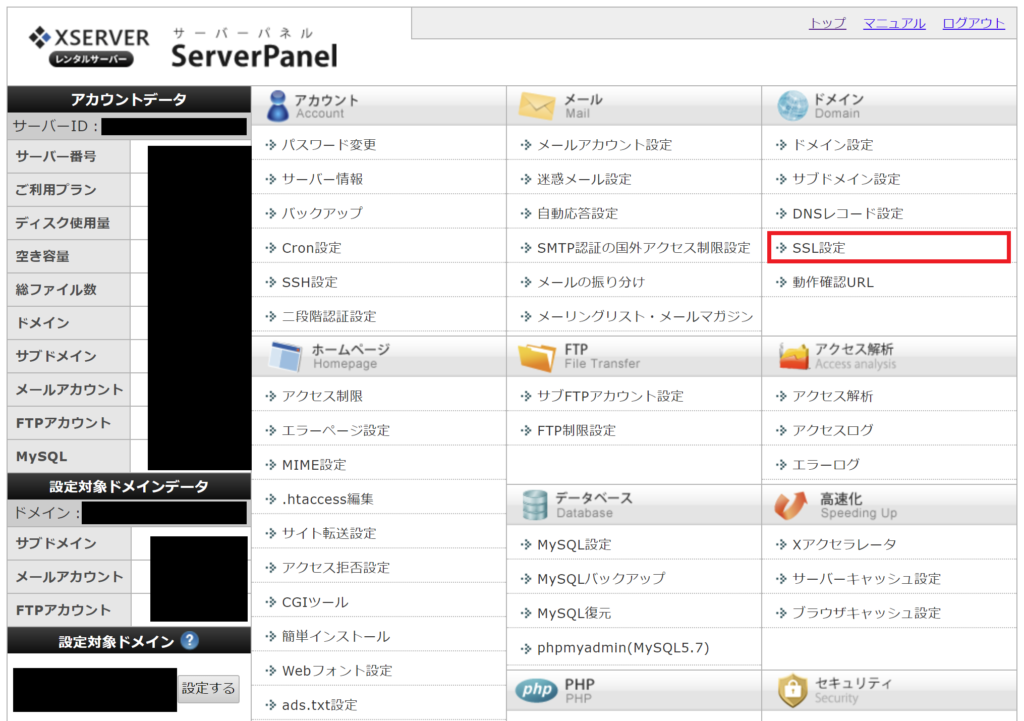Click the help question mark icon

click(189, 641)
